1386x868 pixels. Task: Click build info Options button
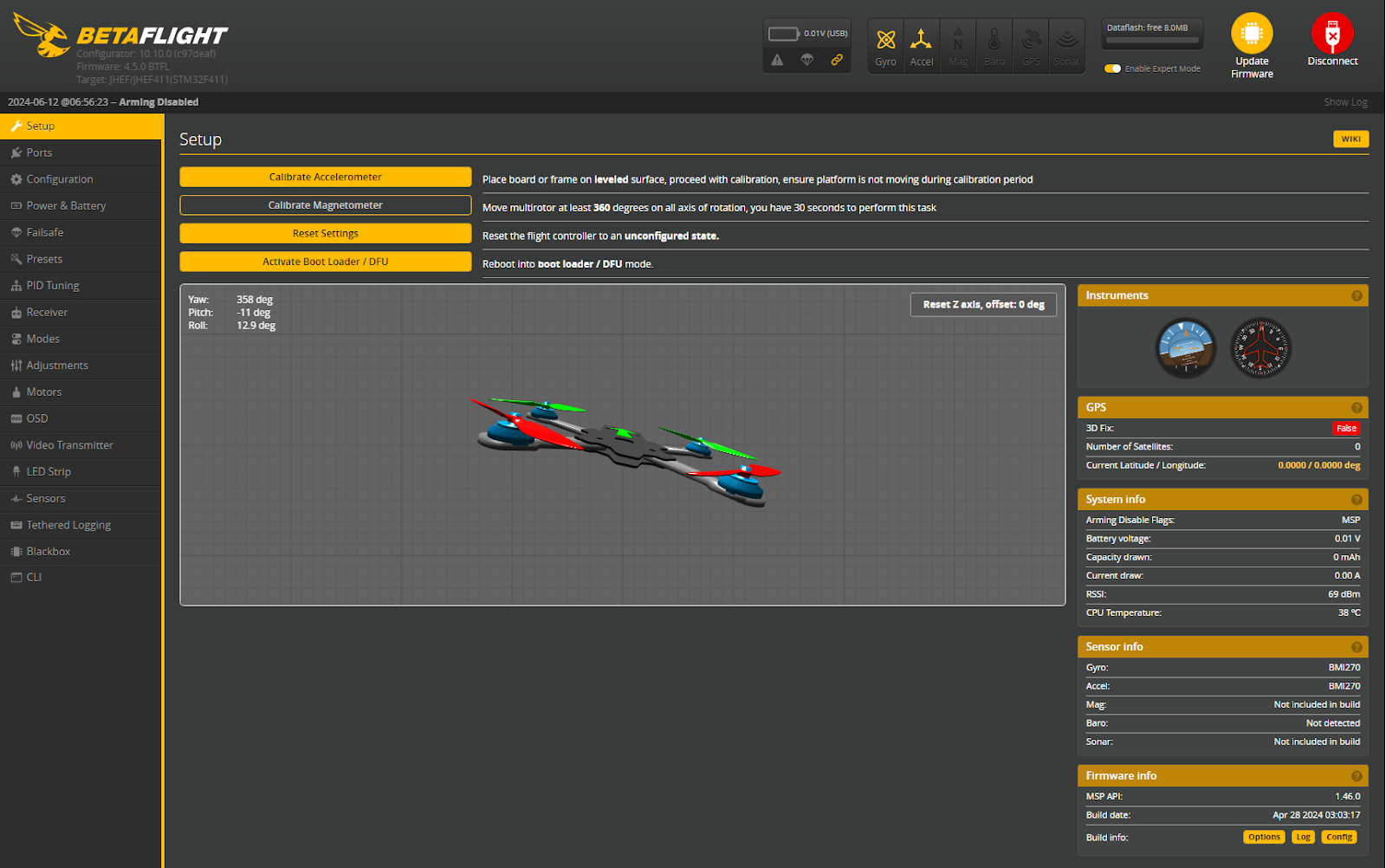point(1264,838)
